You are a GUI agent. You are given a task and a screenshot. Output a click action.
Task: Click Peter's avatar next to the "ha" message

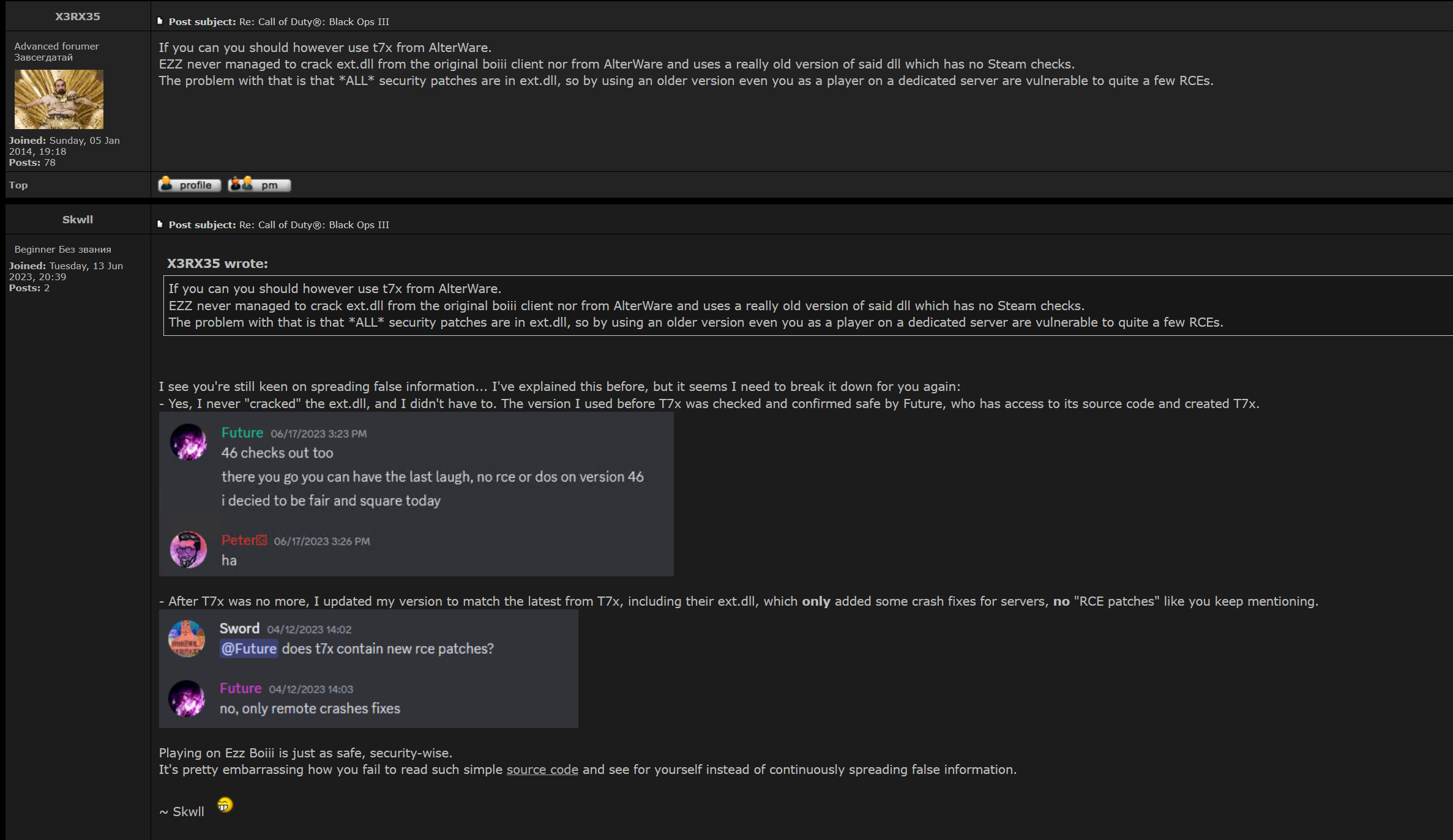[189, 549]
